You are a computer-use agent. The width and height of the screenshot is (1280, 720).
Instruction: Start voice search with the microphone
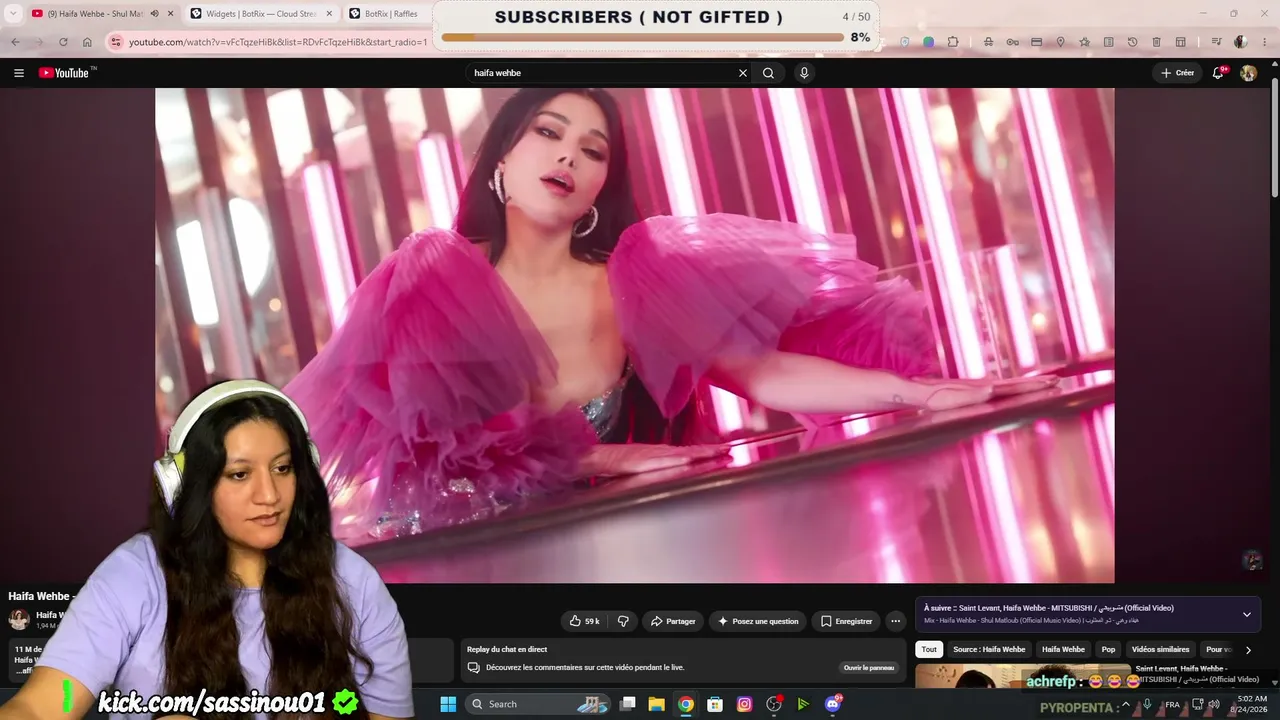point(804,73)
